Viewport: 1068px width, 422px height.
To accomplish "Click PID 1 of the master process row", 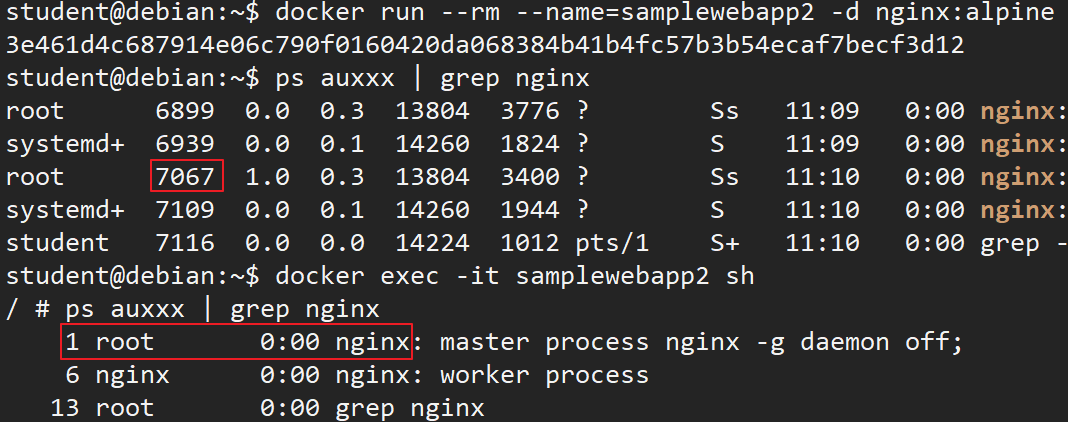I will coord(72,342).
